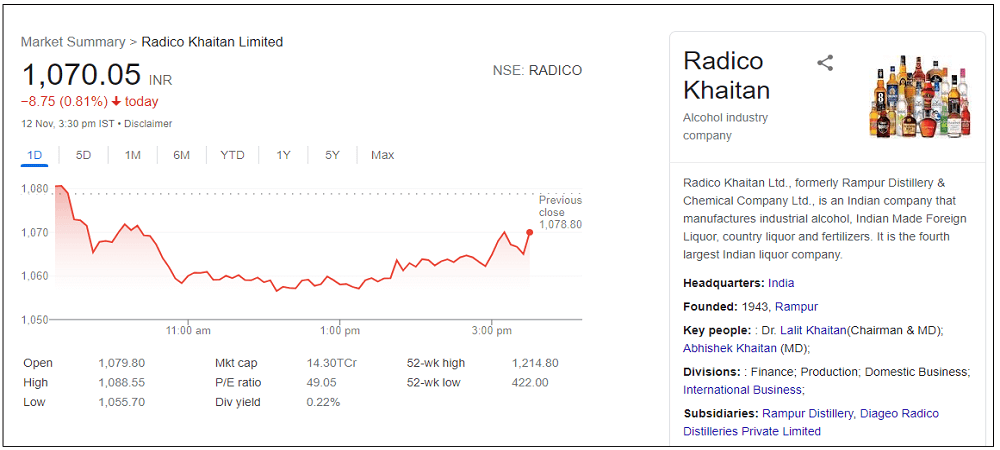1000x450 pixels.
Task: Click the NSE: RADICO ticker label
Action: [x=537, y=71]
